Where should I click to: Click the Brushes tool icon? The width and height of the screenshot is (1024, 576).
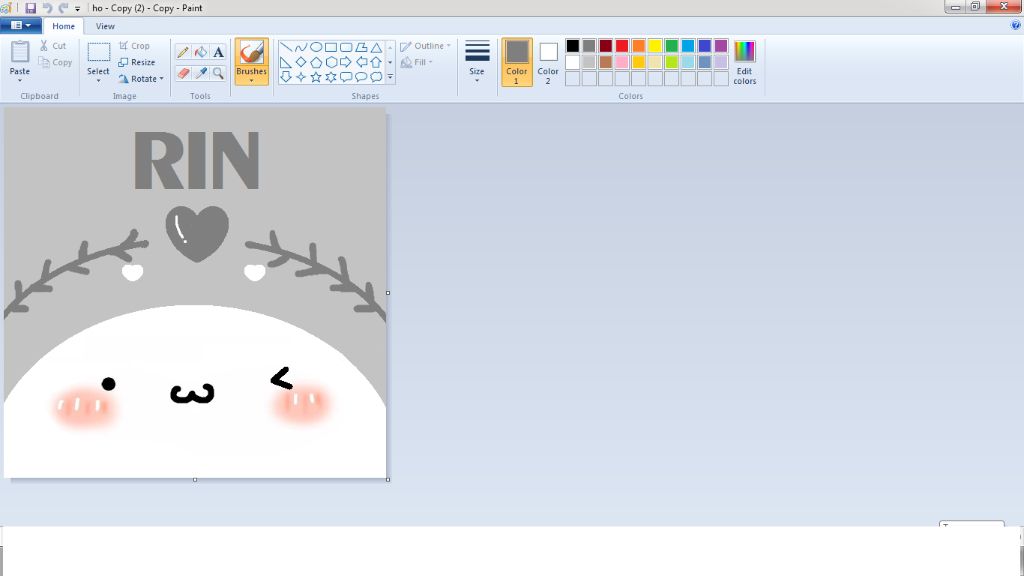tap(251, 52)
